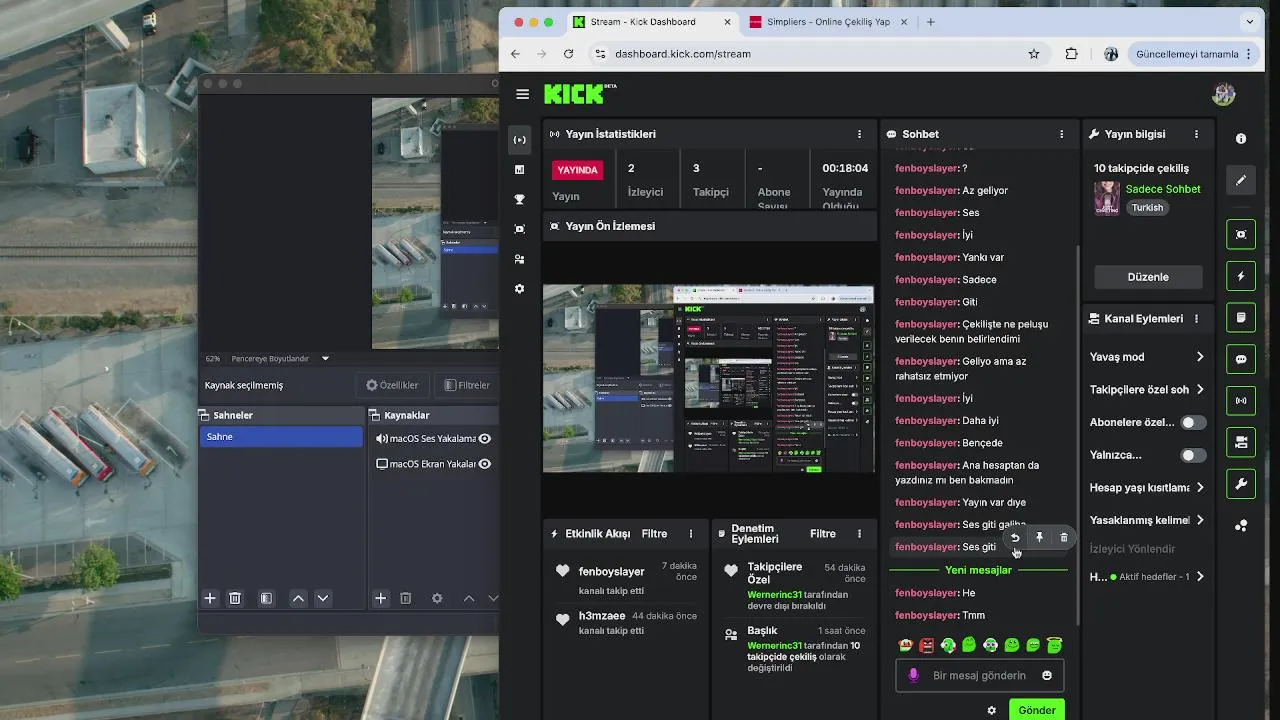Click the stream preview thumbnail
The width and height of the screenshot is (1280, 720).
[708, 379]
